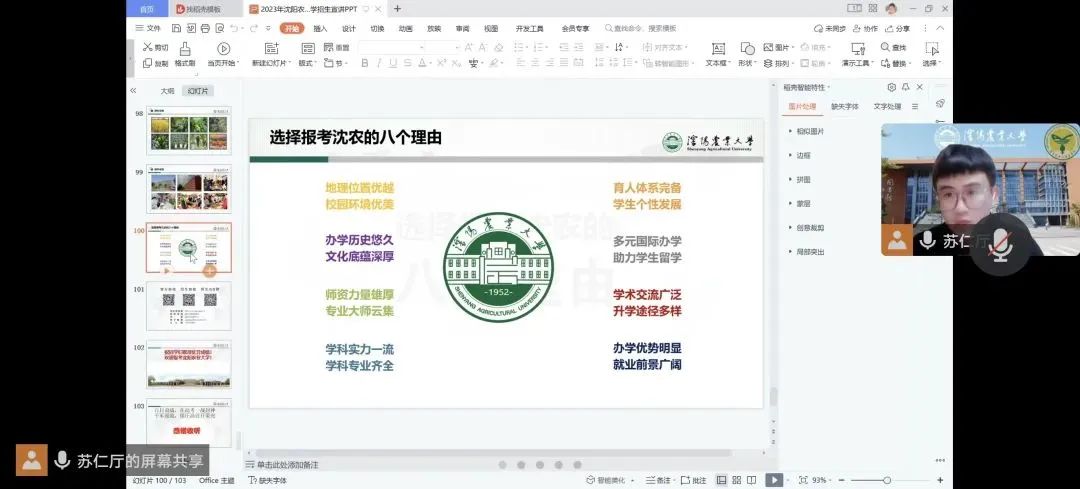The width and height of the screenshot is (1080, 489).
Task: Click the app grid icon in title bar
Action: coord(873,8)
